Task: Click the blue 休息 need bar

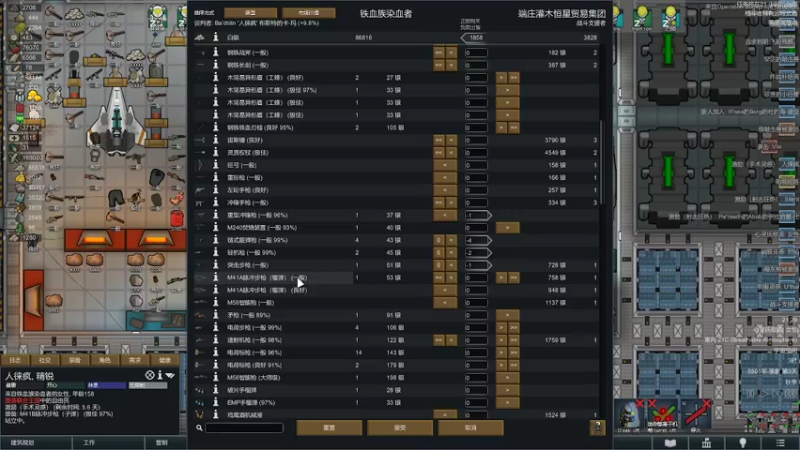Action: click(106, 385)
